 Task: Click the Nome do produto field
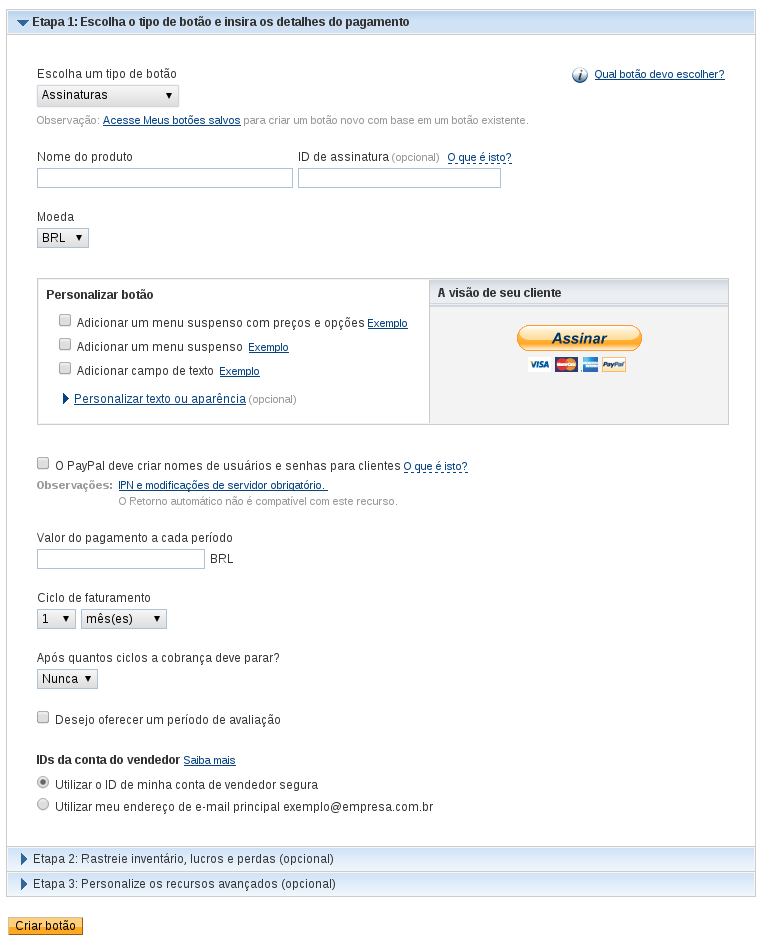pyautogui.click(x=165, y=178)
